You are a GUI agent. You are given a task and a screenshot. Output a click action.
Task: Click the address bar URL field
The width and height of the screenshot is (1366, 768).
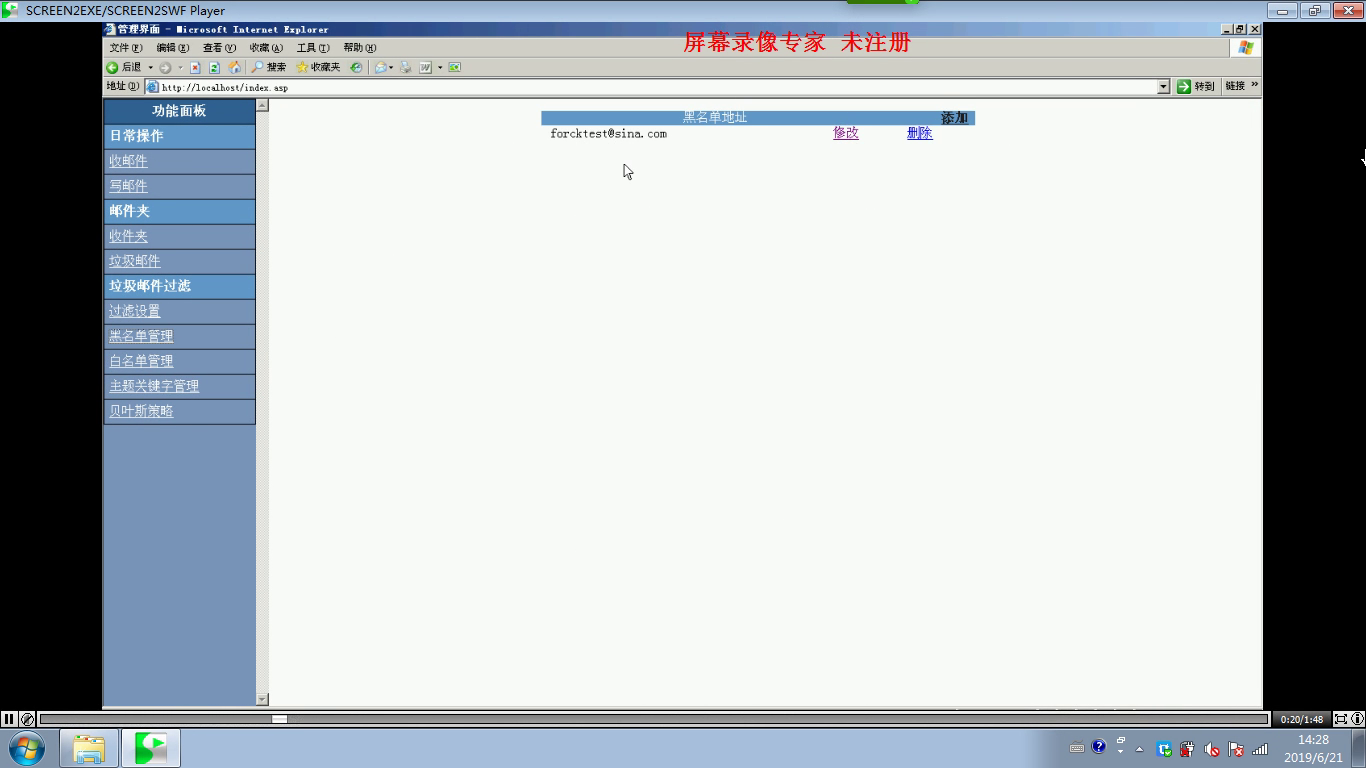(657, 87)
